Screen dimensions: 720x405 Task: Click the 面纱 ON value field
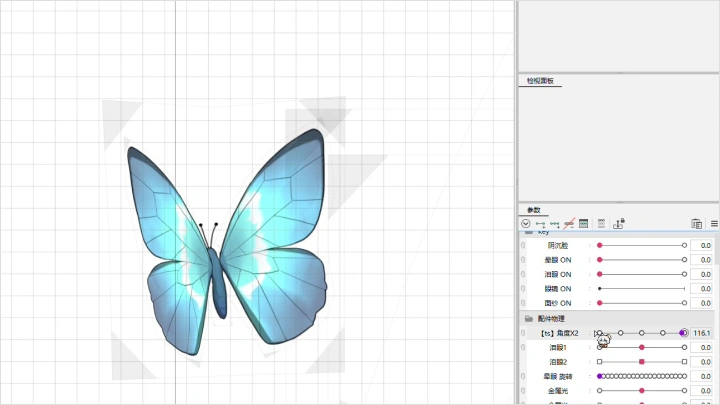coord(702,303)
